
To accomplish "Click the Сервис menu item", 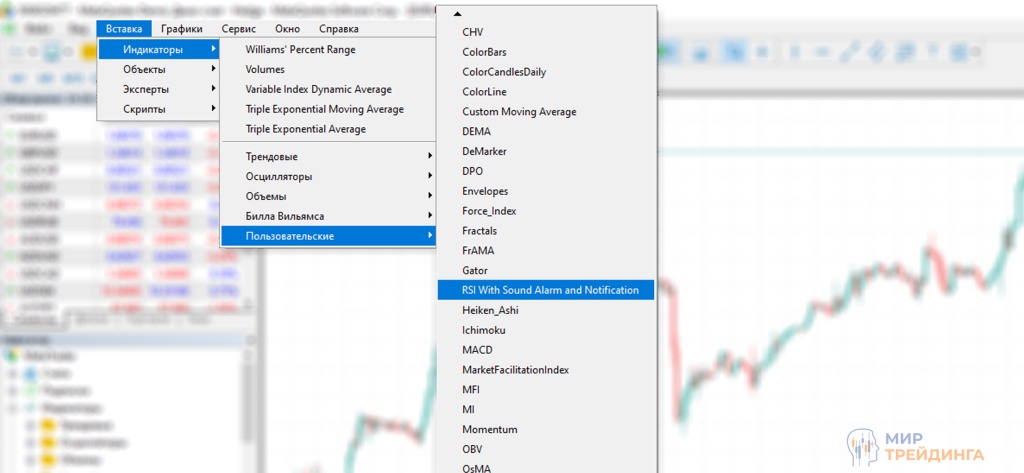I will point(239,29).
